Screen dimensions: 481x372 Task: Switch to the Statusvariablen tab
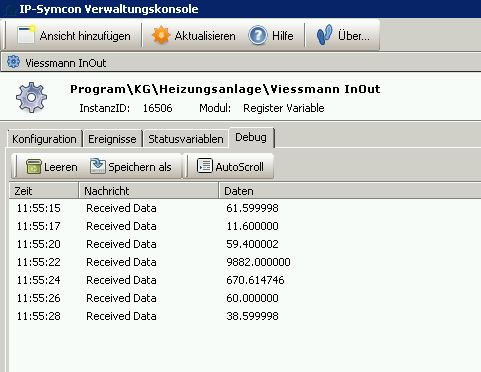click(186, 139)
